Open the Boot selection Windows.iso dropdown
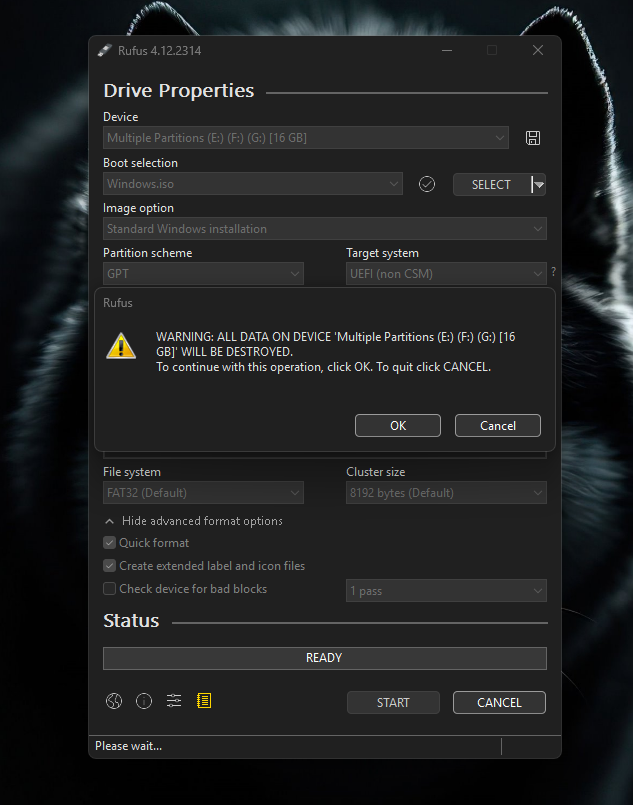The width and height of the screenshot is (633, 805). [253, 184]
